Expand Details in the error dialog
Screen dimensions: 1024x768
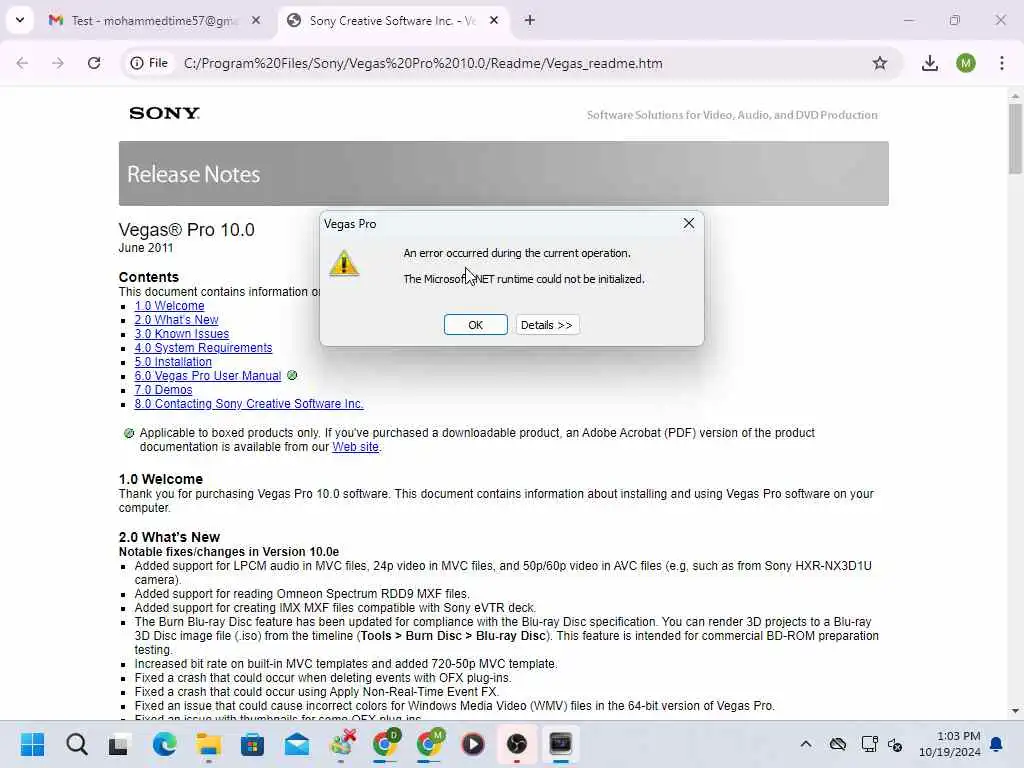pyautogui.click(x=547, y=325)
